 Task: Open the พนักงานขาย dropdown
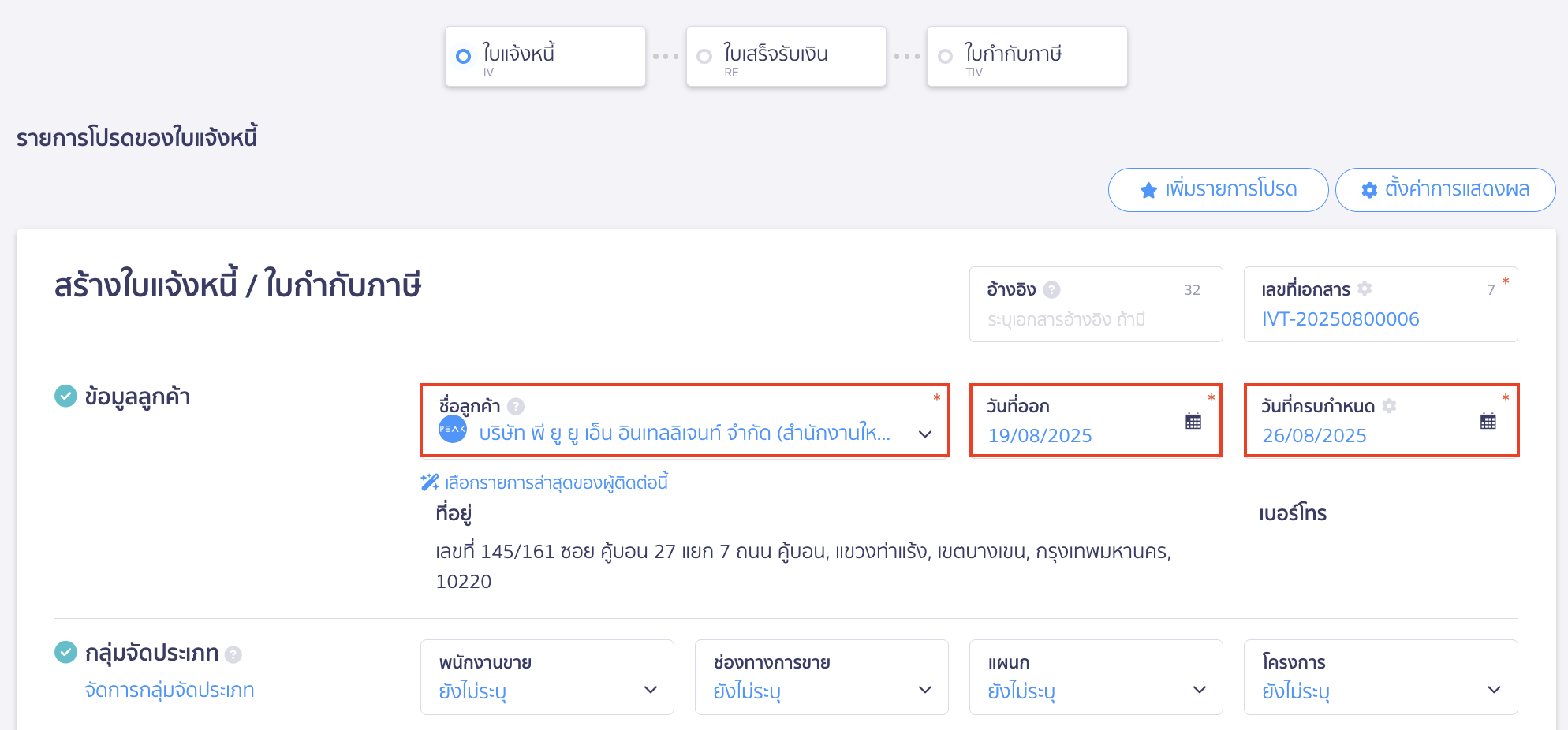pos(650,689)
